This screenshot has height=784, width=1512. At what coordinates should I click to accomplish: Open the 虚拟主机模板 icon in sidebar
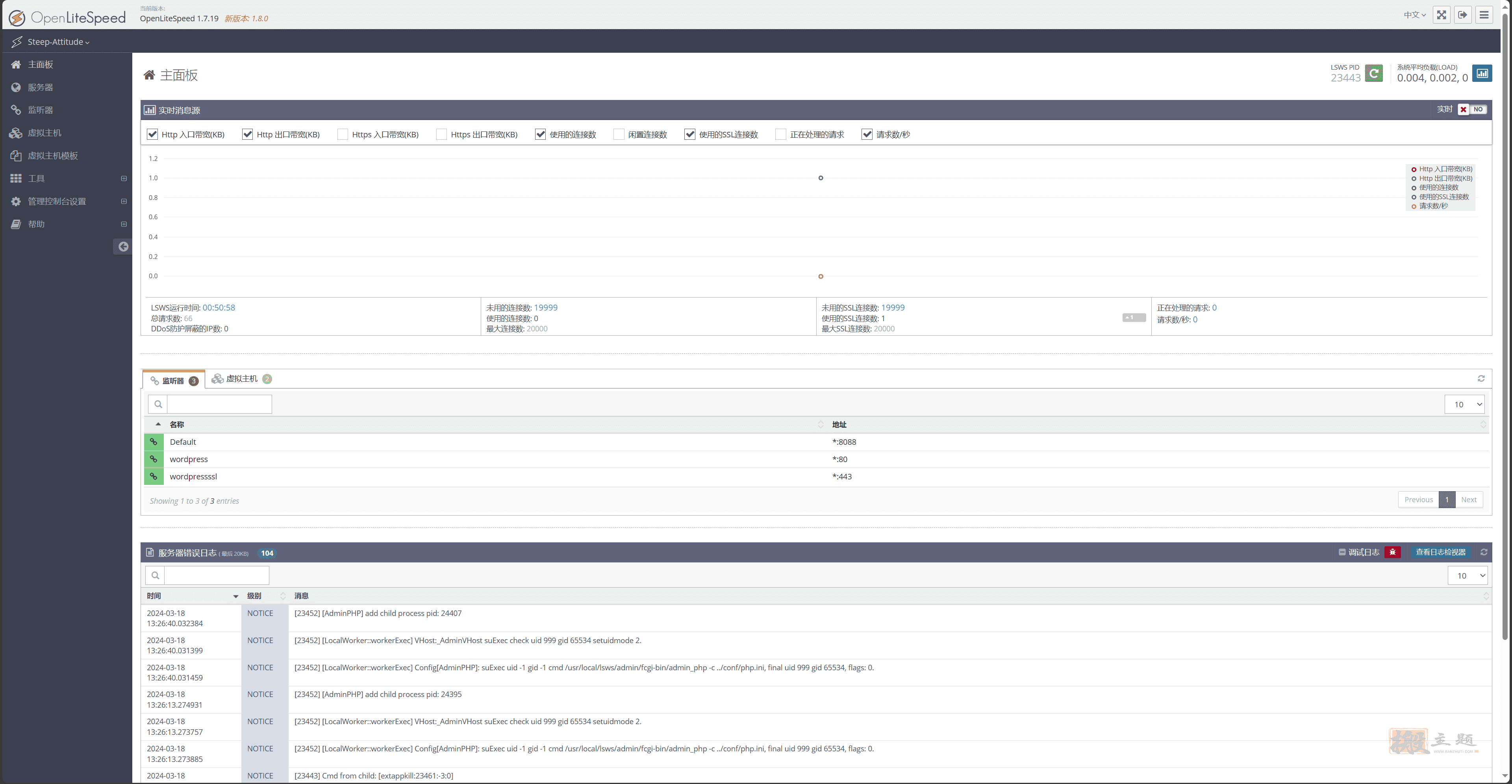click(16, 155)
